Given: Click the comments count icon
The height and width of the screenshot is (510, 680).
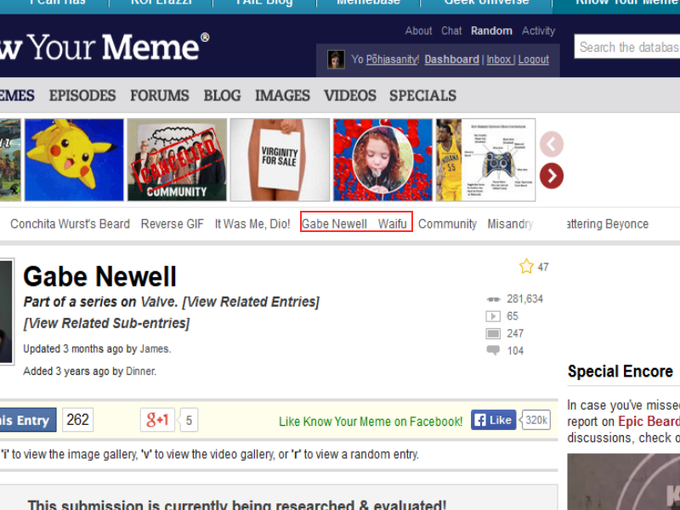Looking at the screenshot, I should [492, 351].
